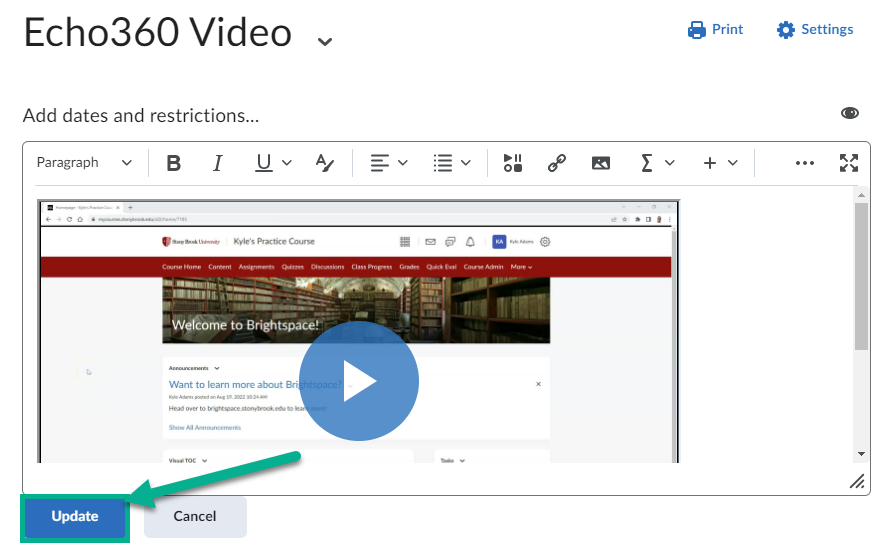
Task: Click mail envelope icon in preview
Action: tap(430, 242)
